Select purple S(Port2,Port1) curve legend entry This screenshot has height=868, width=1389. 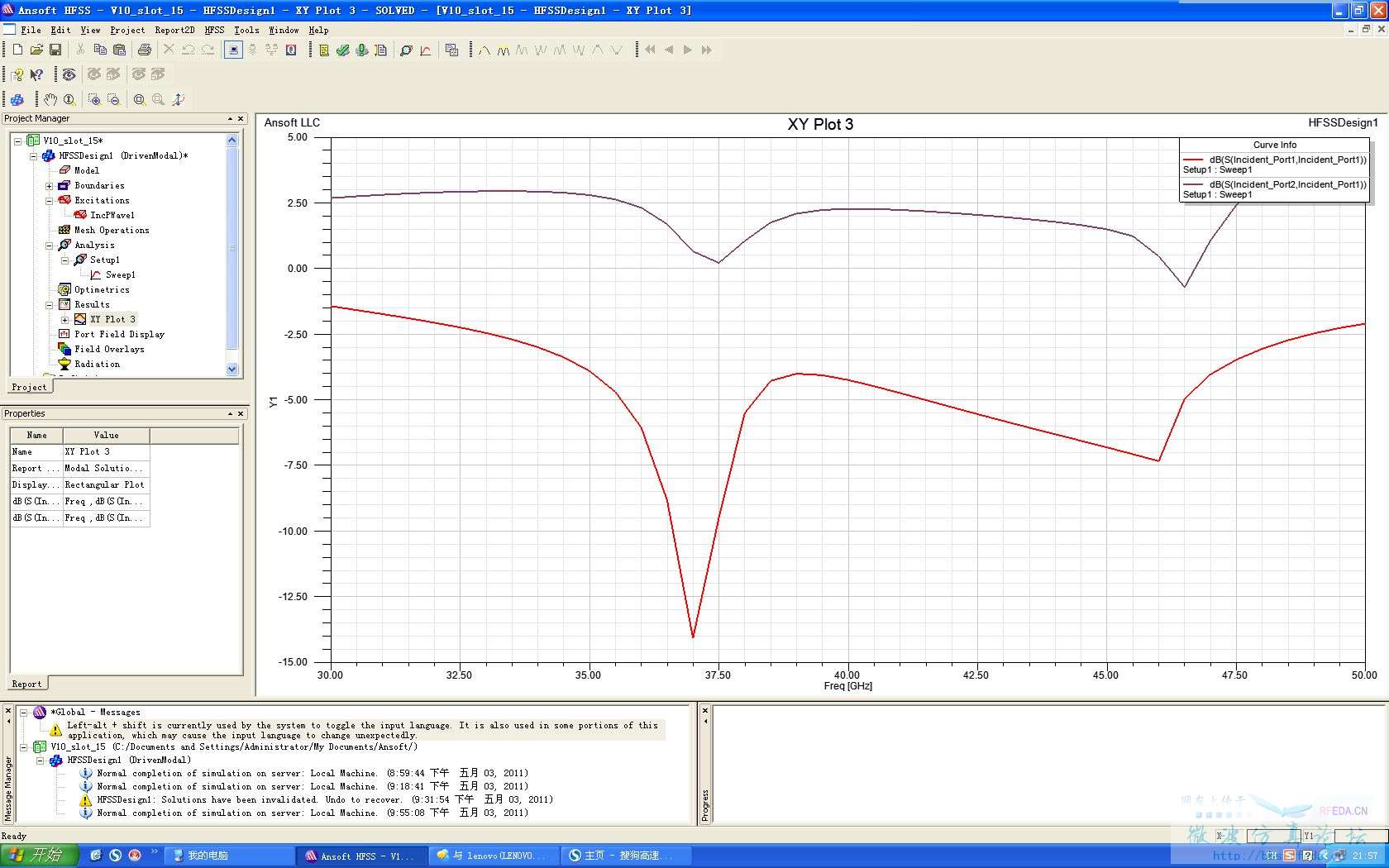pos(1274,189)
